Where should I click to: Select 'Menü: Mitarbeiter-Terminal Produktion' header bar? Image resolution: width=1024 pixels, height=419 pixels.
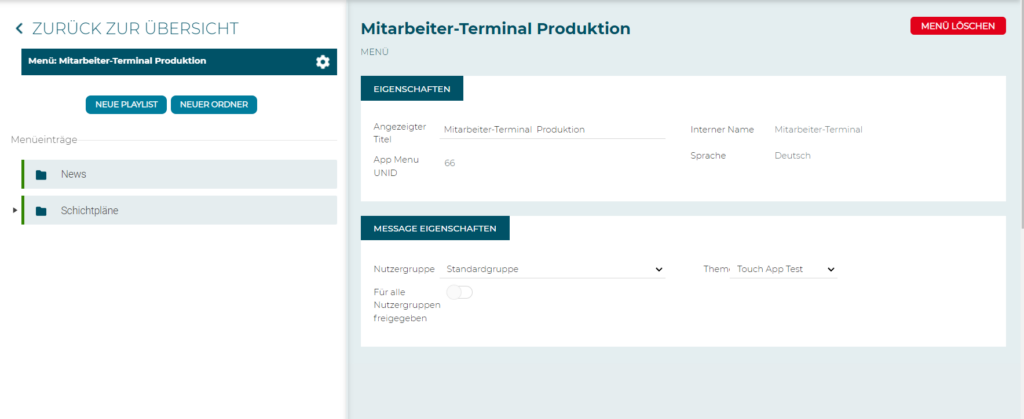pyautogui.click(x=179, y=61)
